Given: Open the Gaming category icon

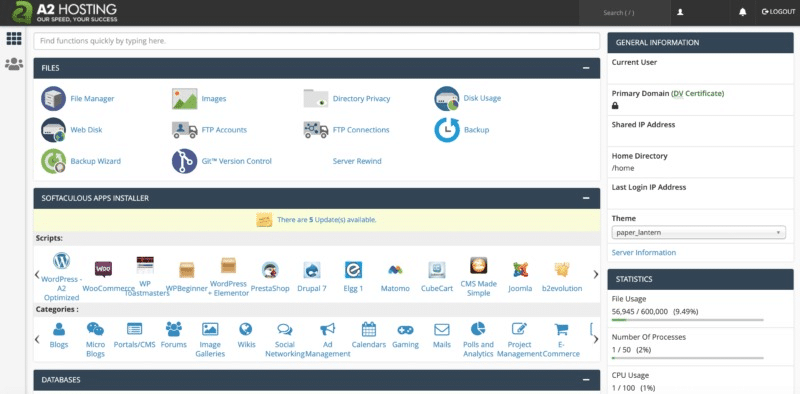Looking at the screenshot, I should pos(406,330).
